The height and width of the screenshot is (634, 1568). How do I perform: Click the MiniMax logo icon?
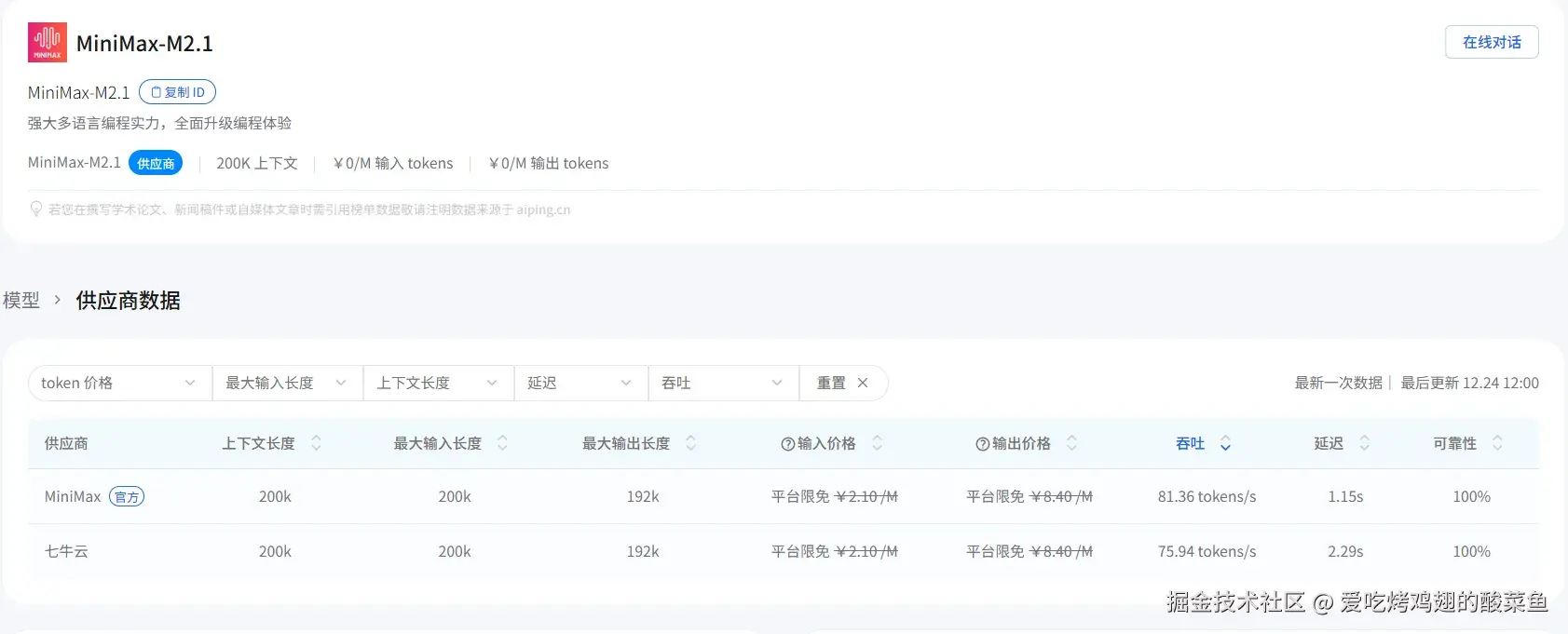[48, 43]
